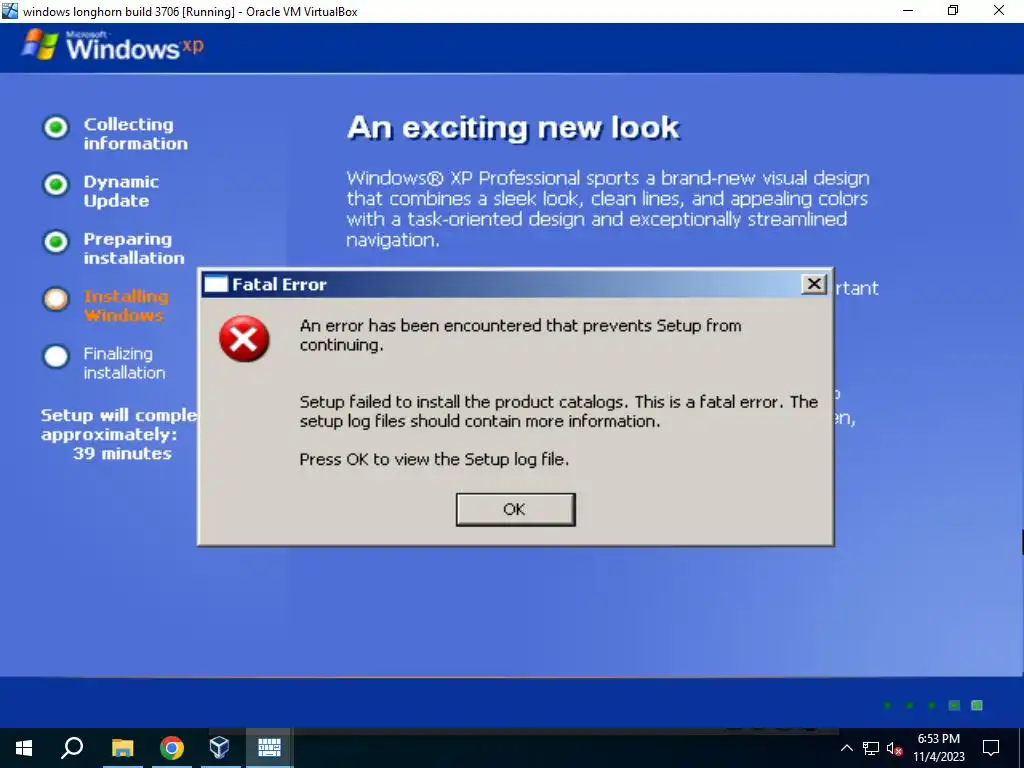Click the Fatal Error title bar icon
The width and height of the screenshot is (1024, 768).
click(216, 284)
